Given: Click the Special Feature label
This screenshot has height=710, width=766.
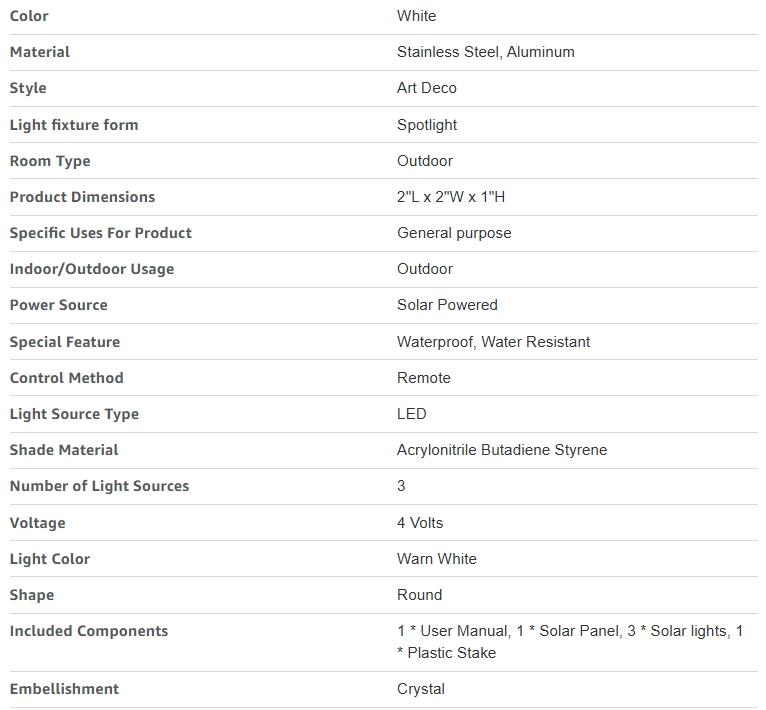Looking at the screenshot, I should tap(64, 342).
